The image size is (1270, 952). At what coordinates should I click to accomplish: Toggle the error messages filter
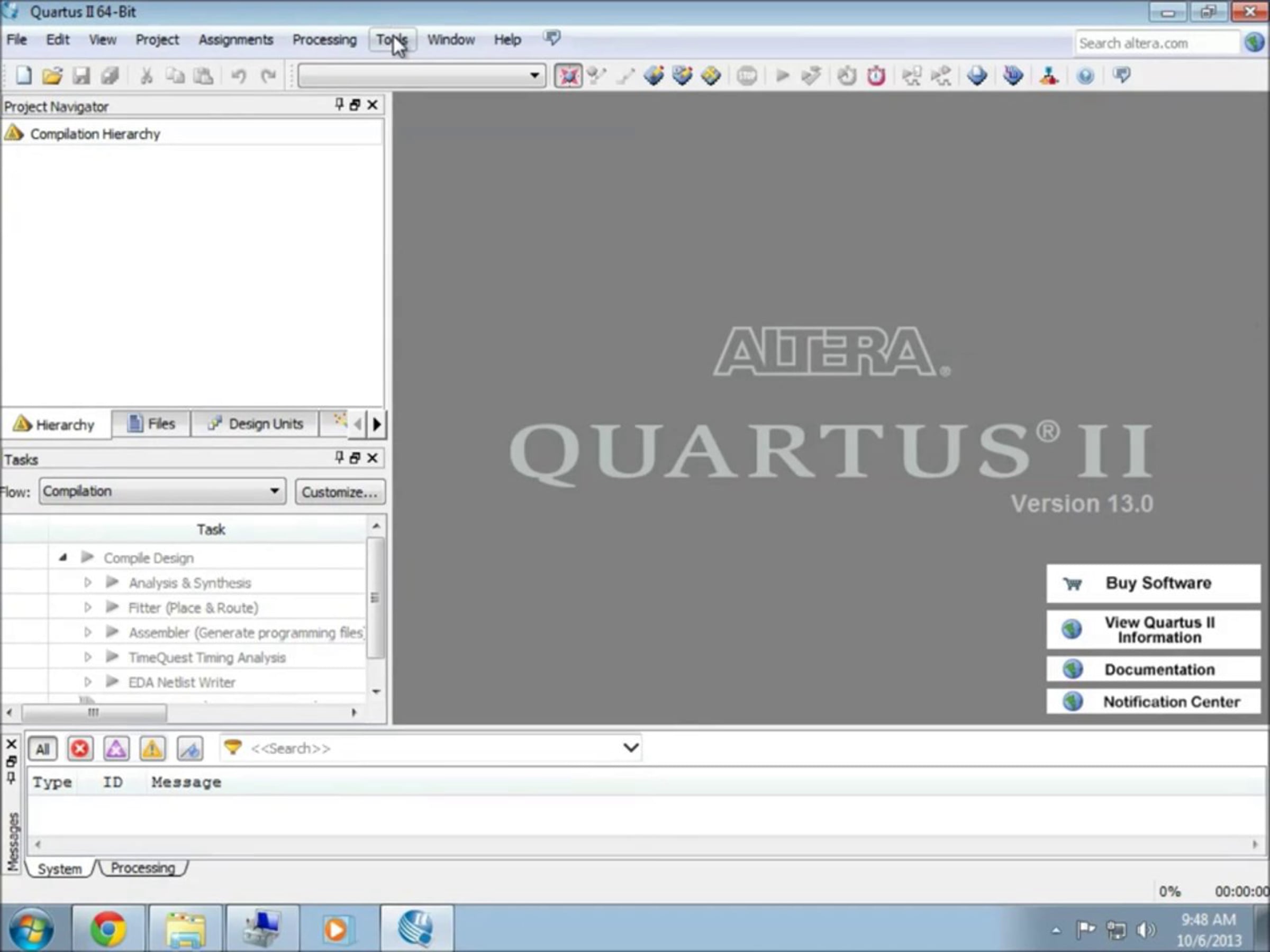[80, 748]
